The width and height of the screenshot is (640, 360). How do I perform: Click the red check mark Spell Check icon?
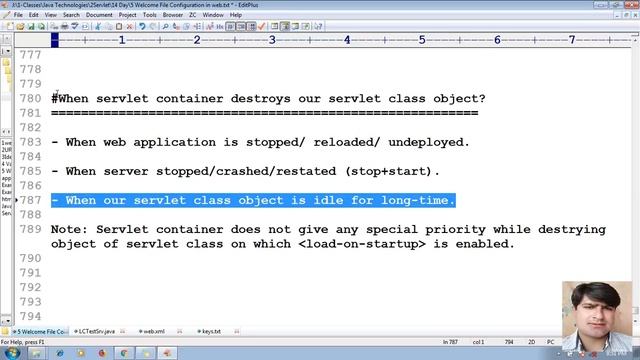(262, 27)
